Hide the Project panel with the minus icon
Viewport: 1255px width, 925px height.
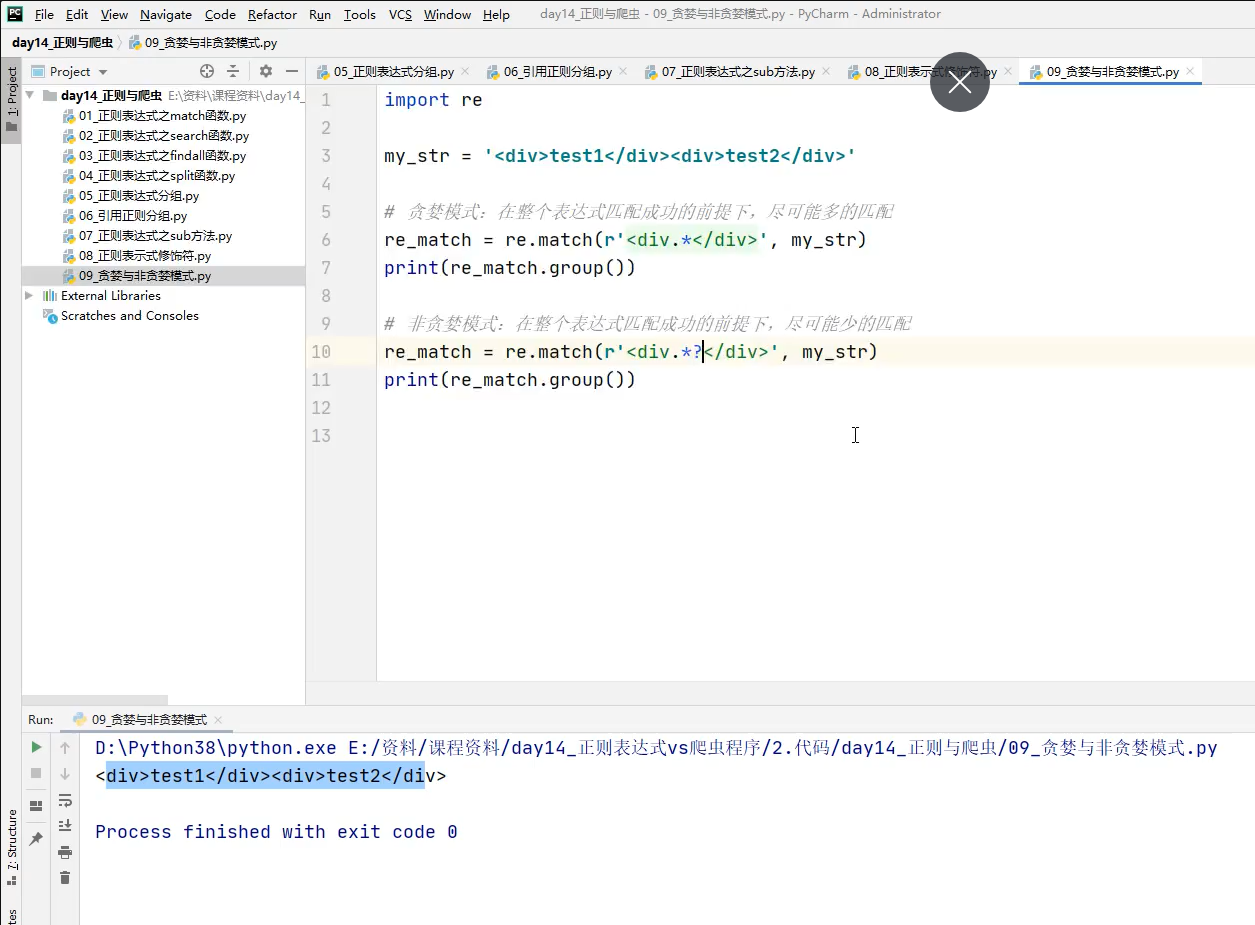pyautogui.click(x=292, y=71)
